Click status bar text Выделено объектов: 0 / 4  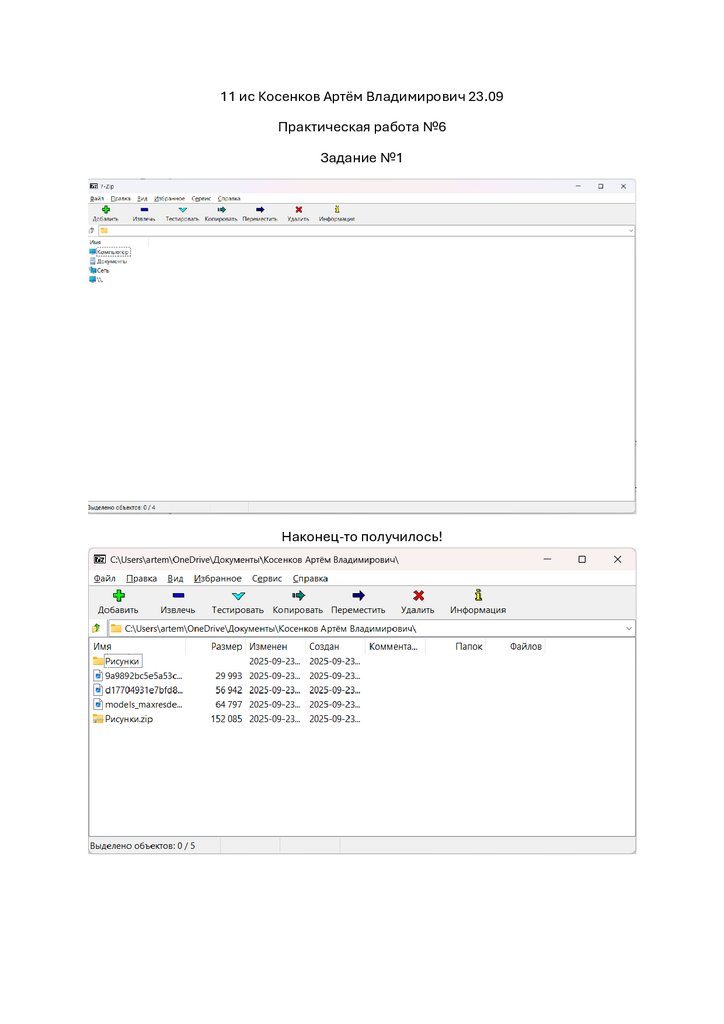121,507
